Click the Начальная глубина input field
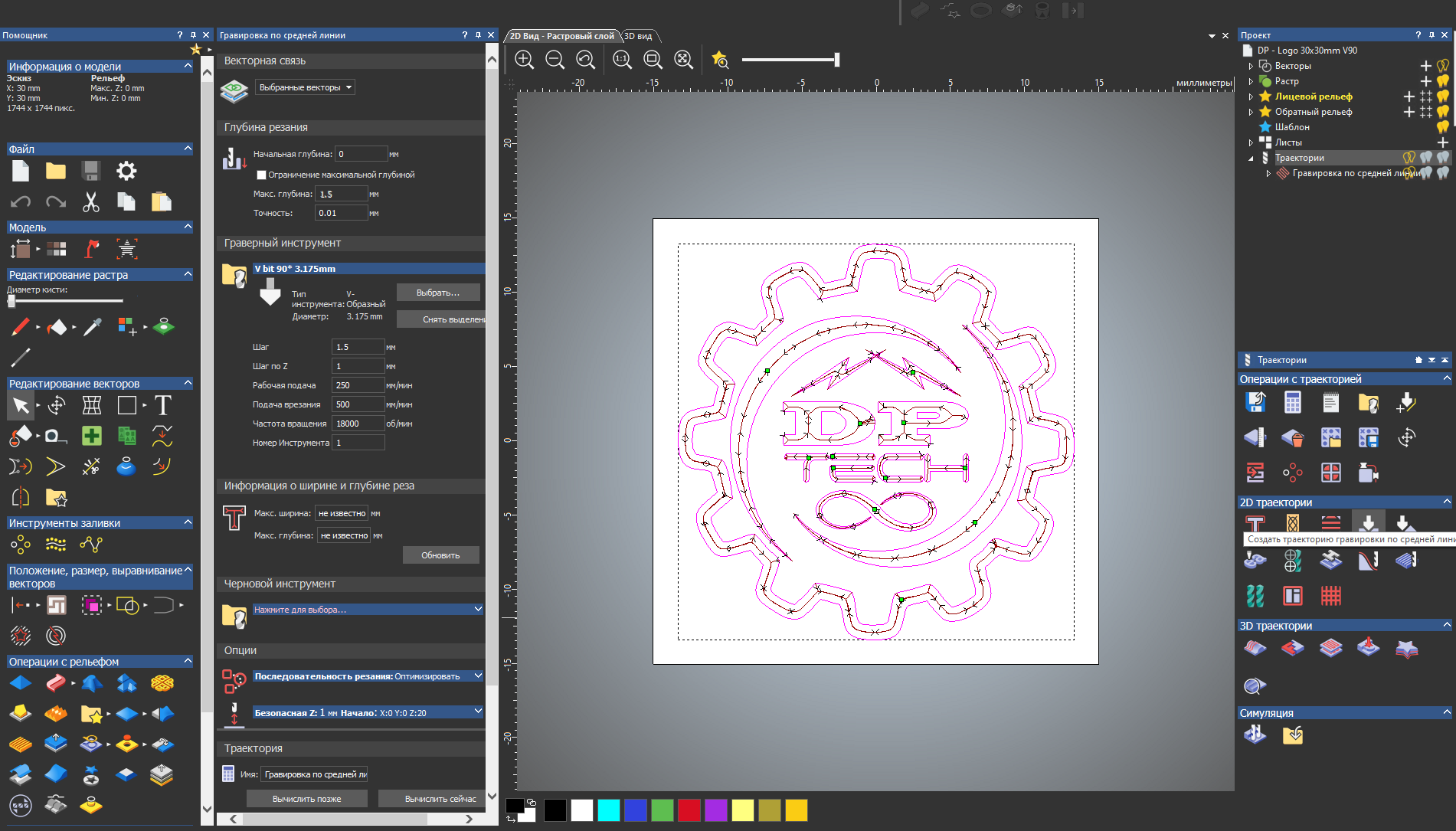Screen dimensions: 1456x831 click(362, 154)
